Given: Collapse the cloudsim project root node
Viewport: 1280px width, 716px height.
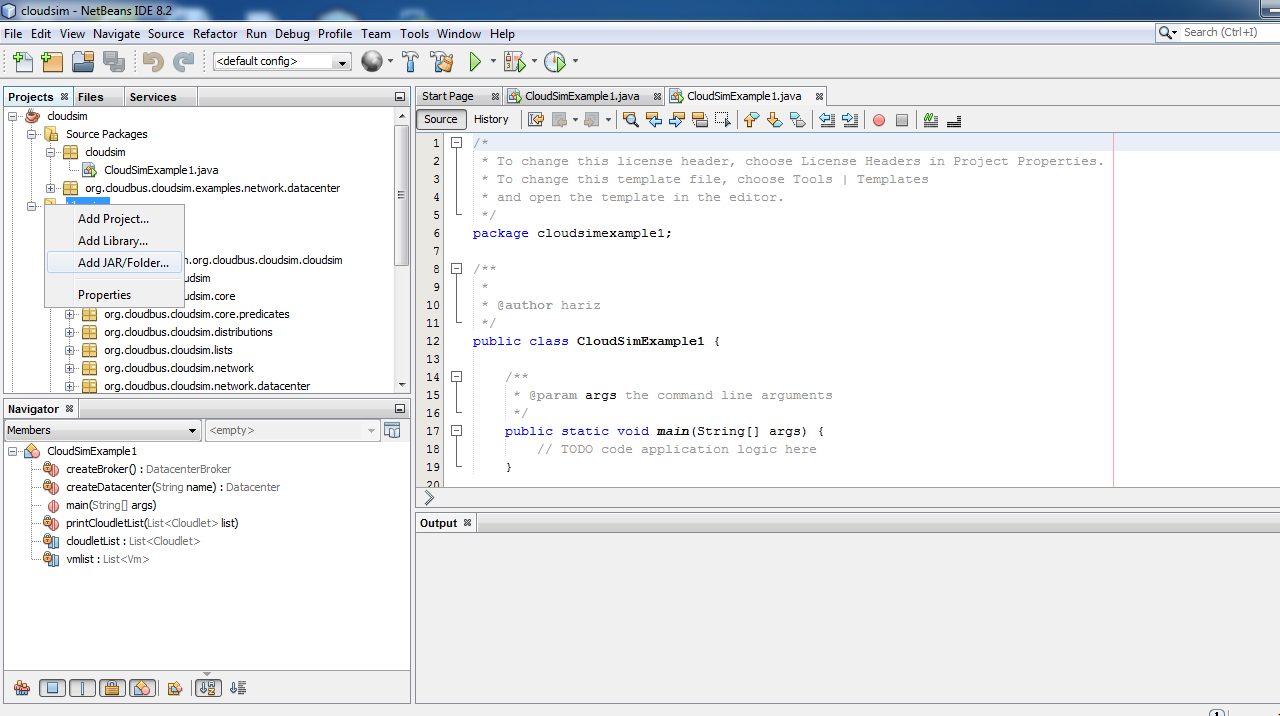Looking at the screenshot, I should (13, 116).
